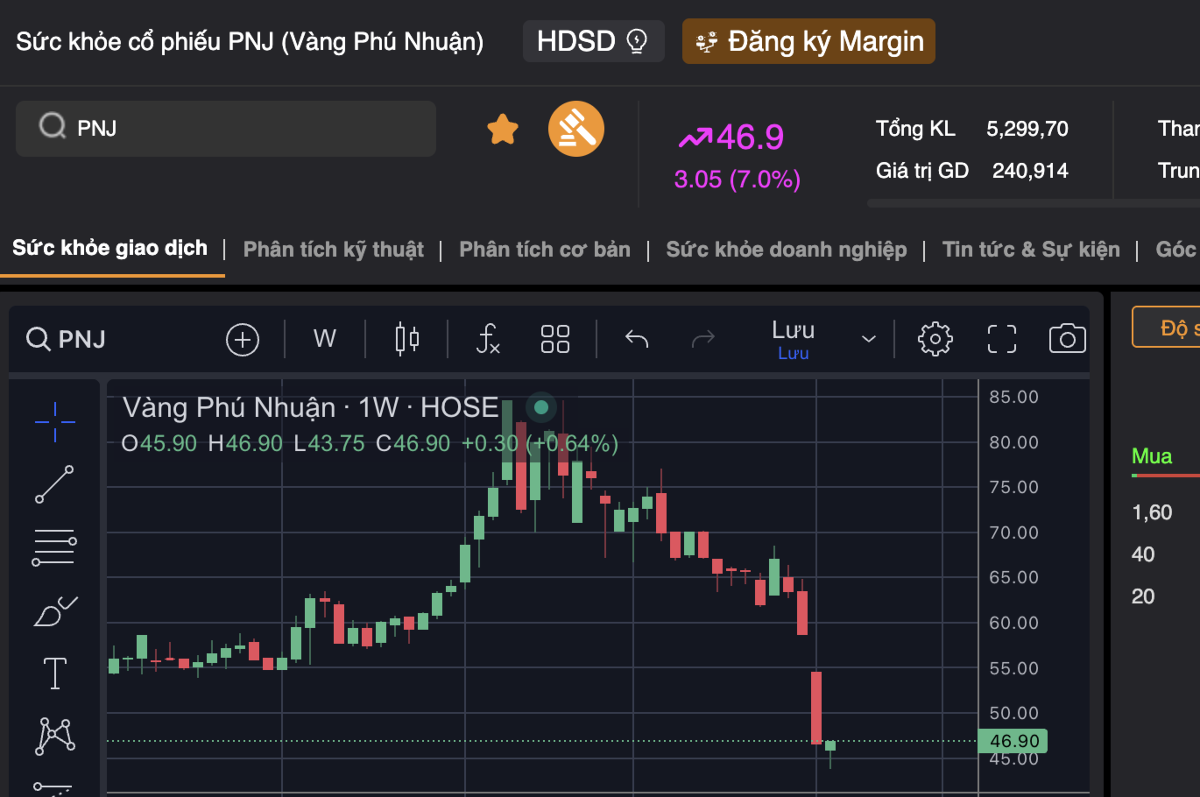Viewport: 1200px width, 797px height.
Task: Switch to Phân tích kỹ thuật tab
Action: (333, 249)
